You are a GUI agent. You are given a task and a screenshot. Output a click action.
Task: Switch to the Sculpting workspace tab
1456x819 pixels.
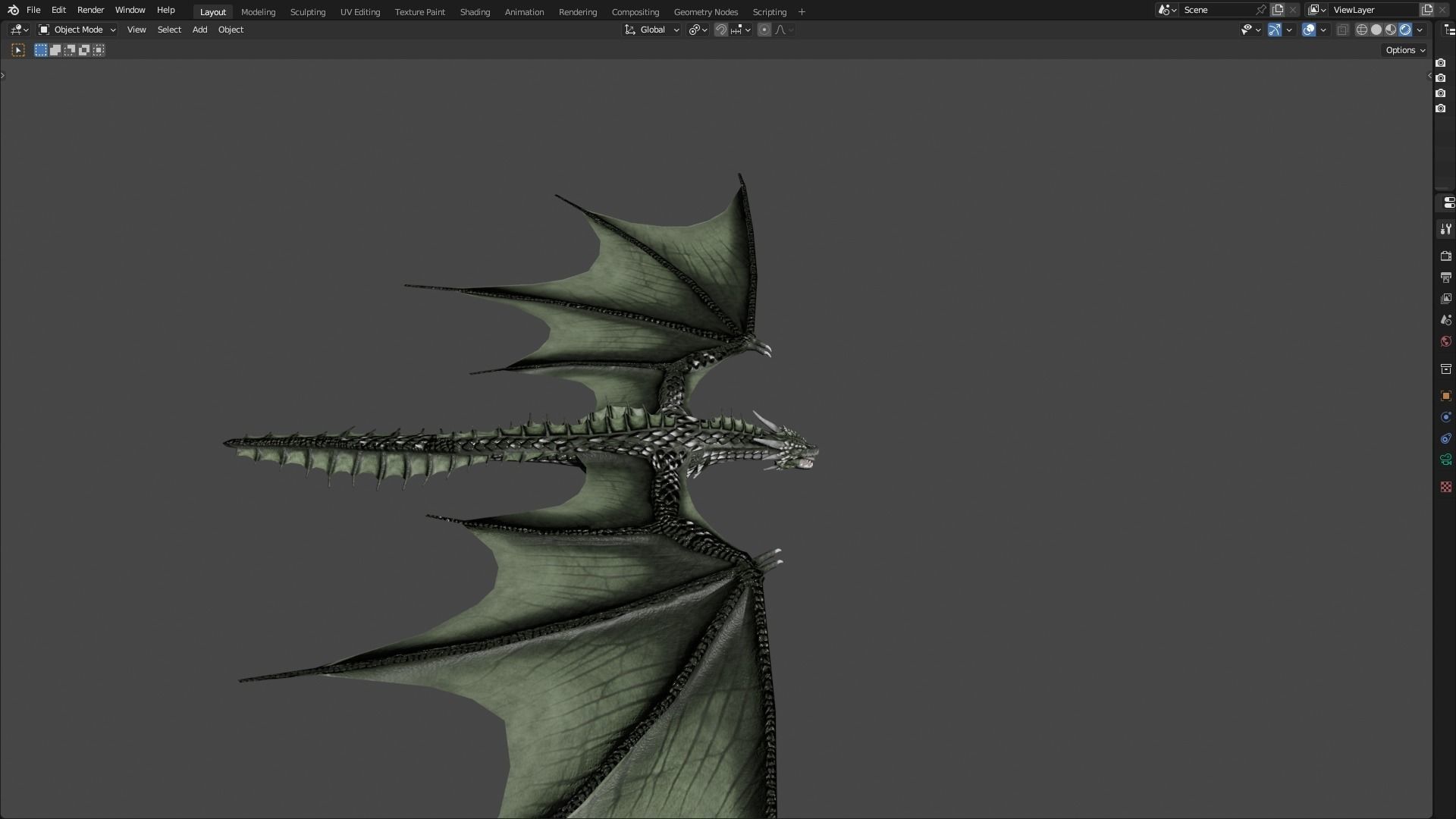308,12
